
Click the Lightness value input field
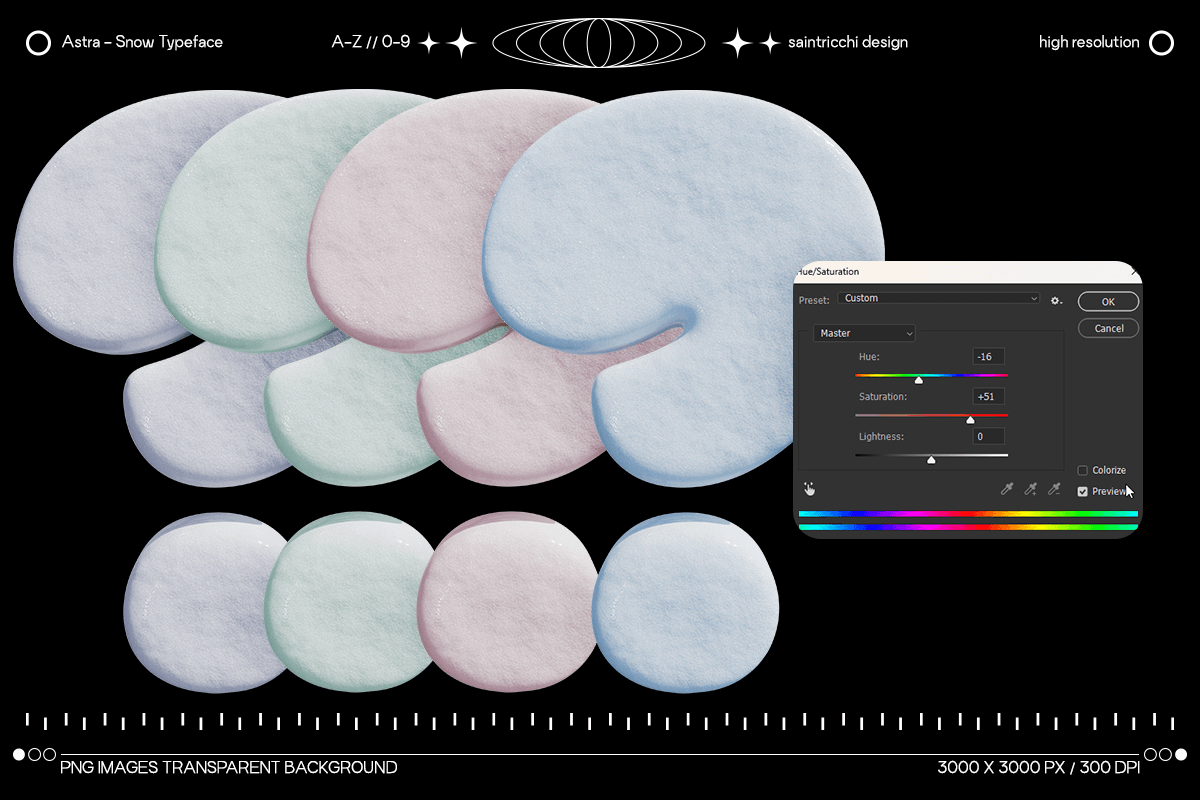click(988, 437)
